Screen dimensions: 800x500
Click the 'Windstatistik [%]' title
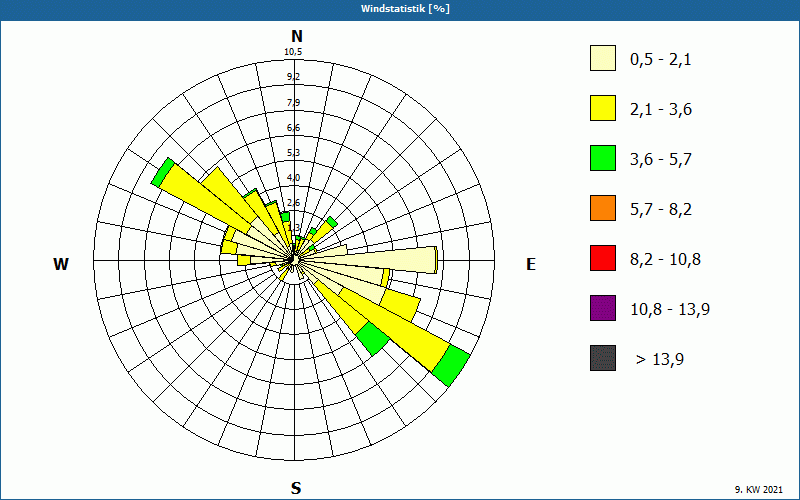pyautogui.click(x=405, y=9)
